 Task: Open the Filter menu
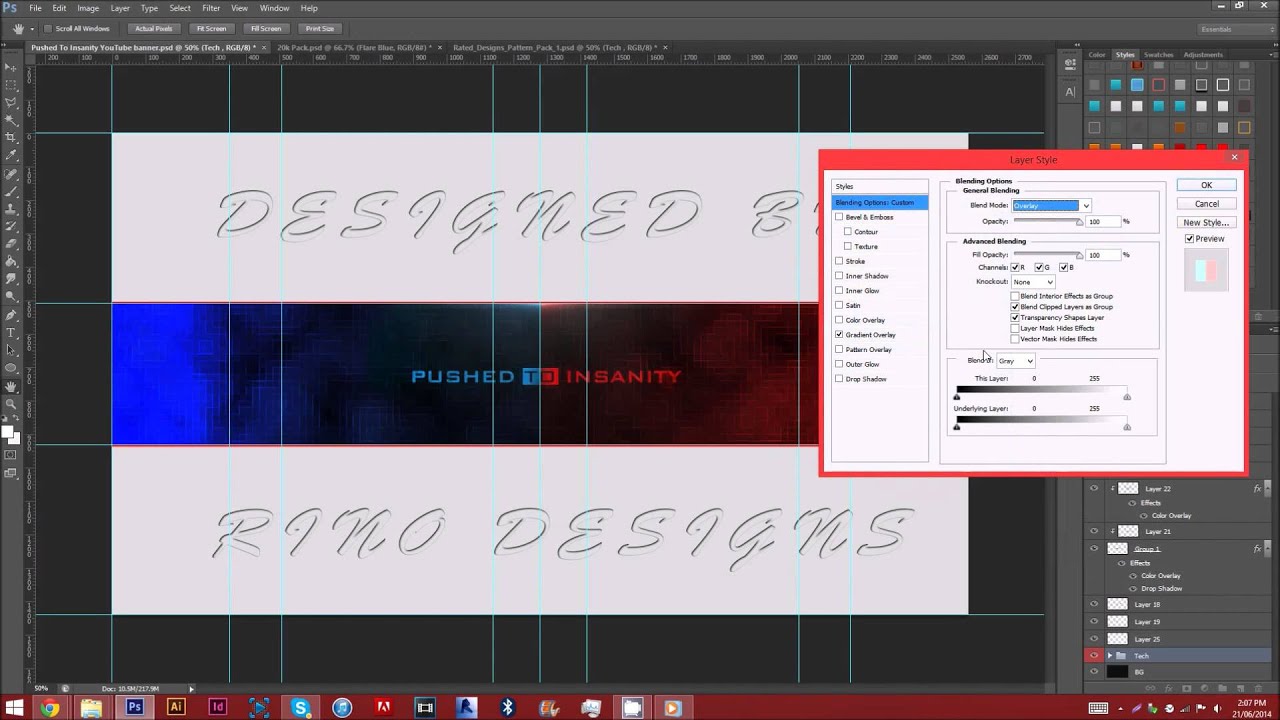pos(211,8)
